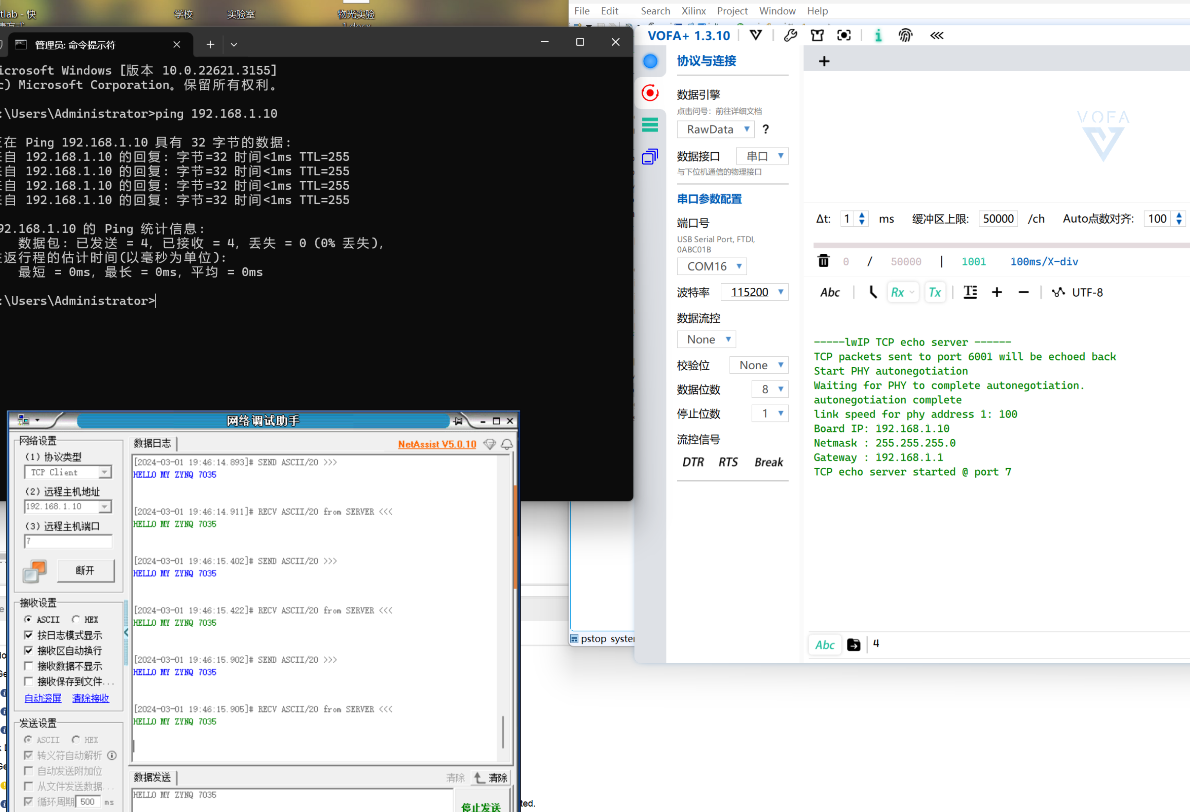This screenshot has height=812, width=1190.
Task: Open the Edit menu
Action: tap(609, 11)
